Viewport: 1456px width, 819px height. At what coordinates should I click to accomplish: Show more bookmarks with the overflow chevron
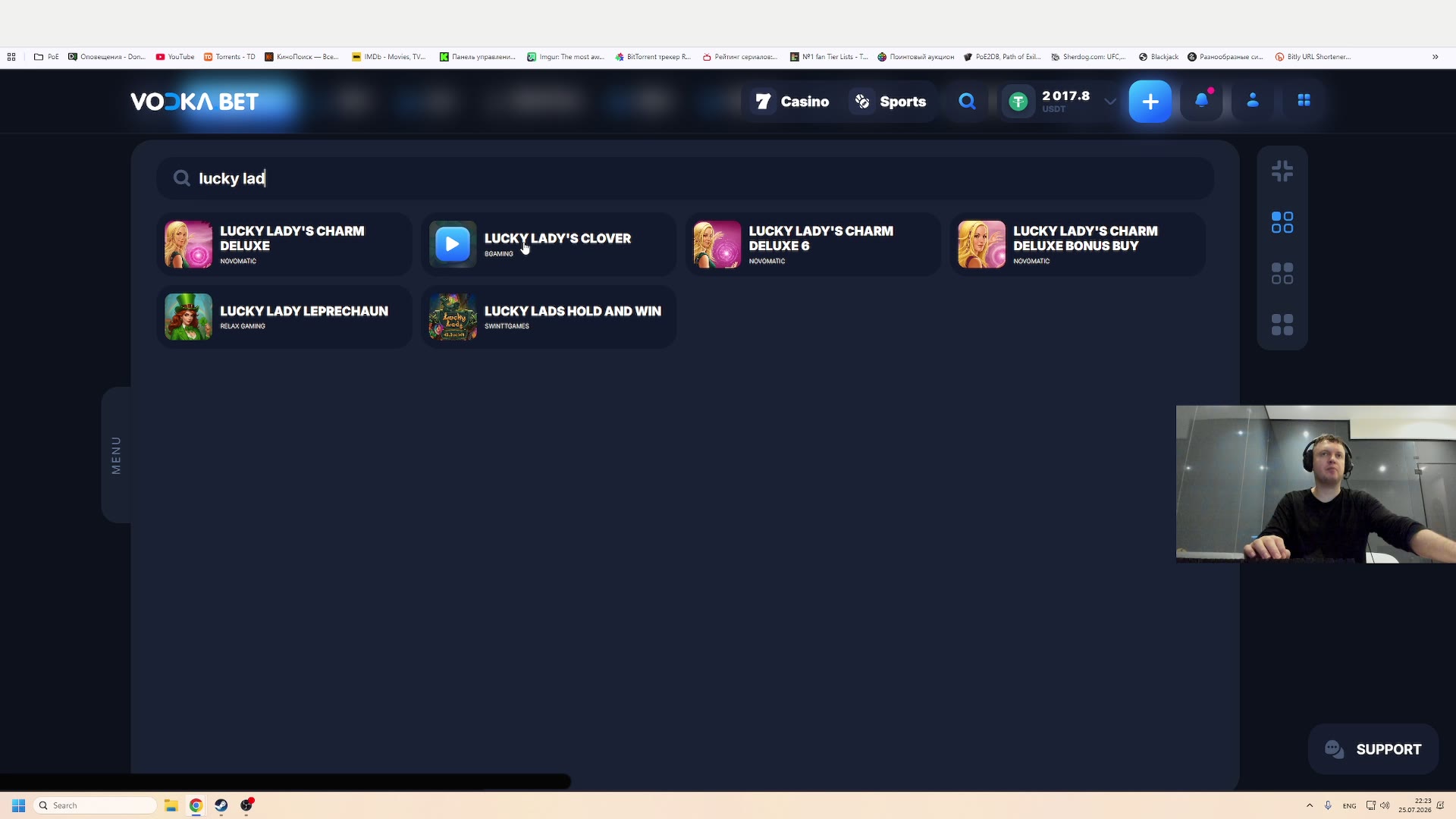click(1435, 57)
